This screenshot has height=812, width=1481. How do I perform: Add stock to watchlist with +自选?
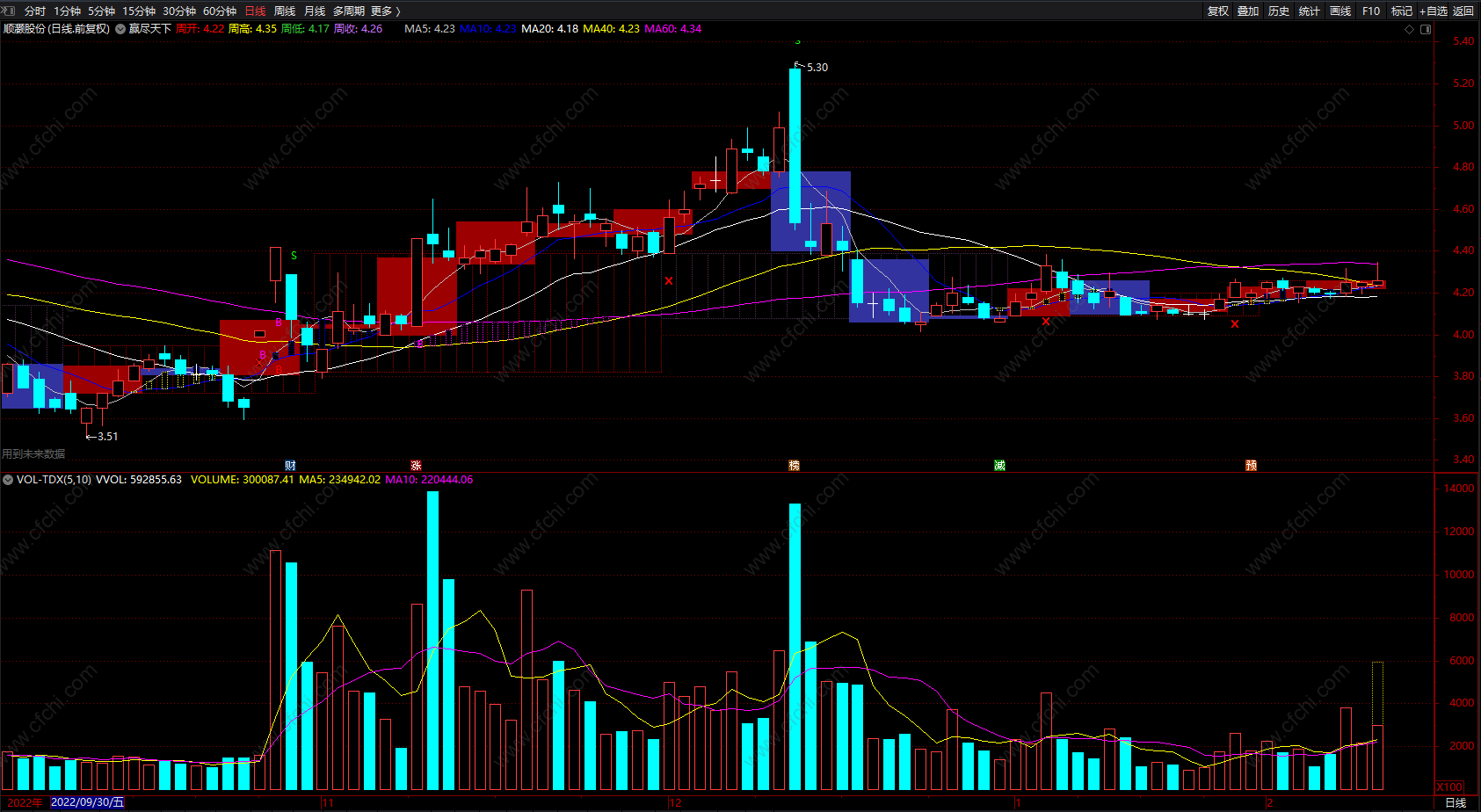(x=1434, y=11)
